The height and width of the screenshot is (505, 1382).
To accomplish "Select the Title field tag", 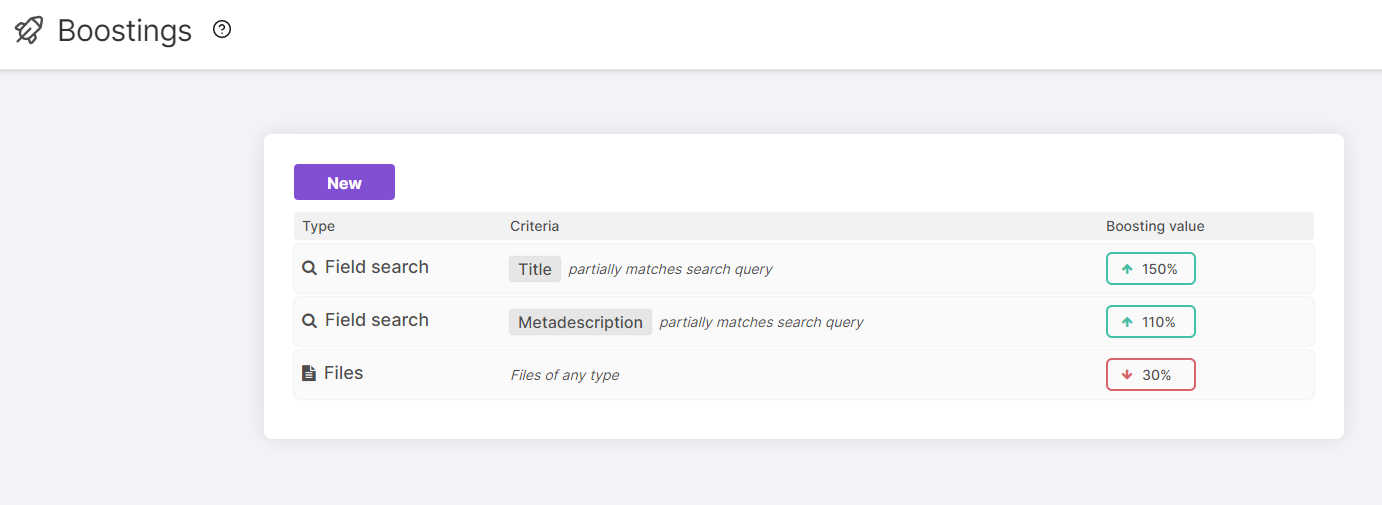I will [x=535, y=269].
